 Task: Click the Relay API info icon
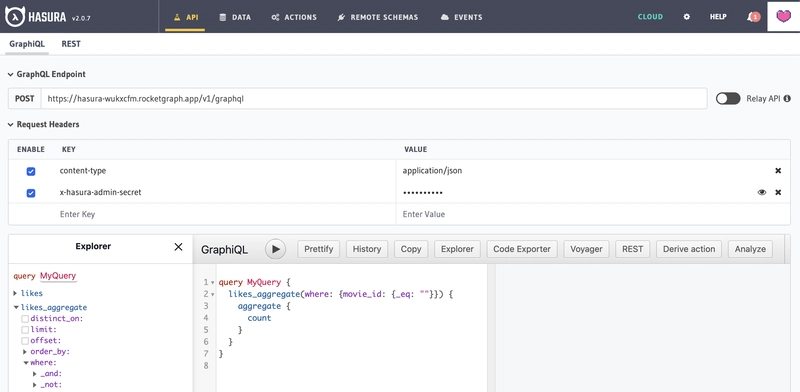click(787, 99)
